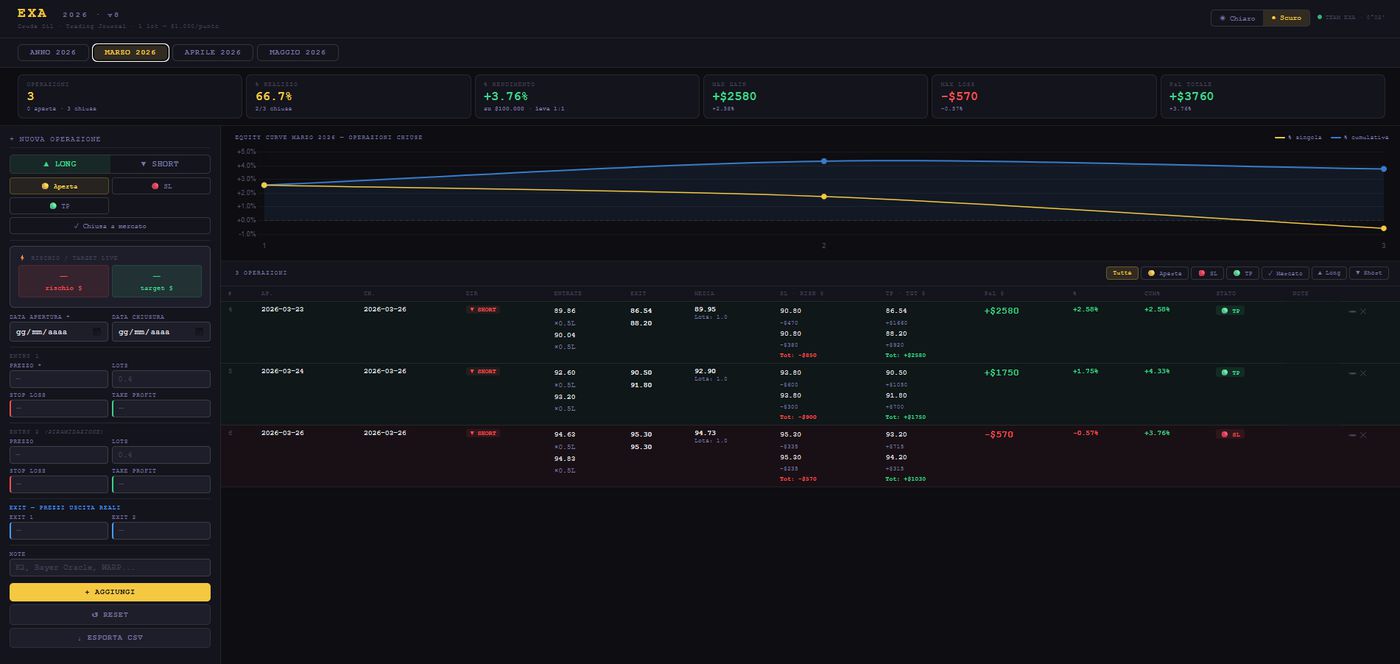Click the X icon on the +$1750 trade row

tap(1363, 373)
